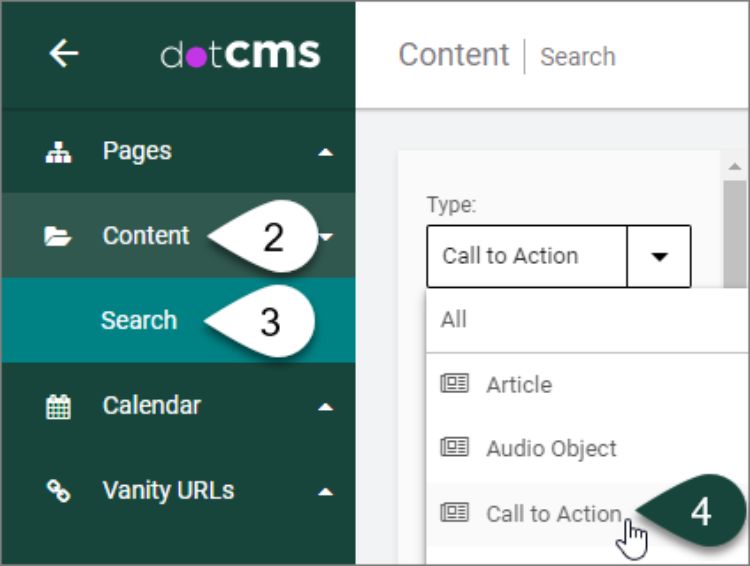
Task: Click the icon beside Audio Object
Action: click(455, 449)
